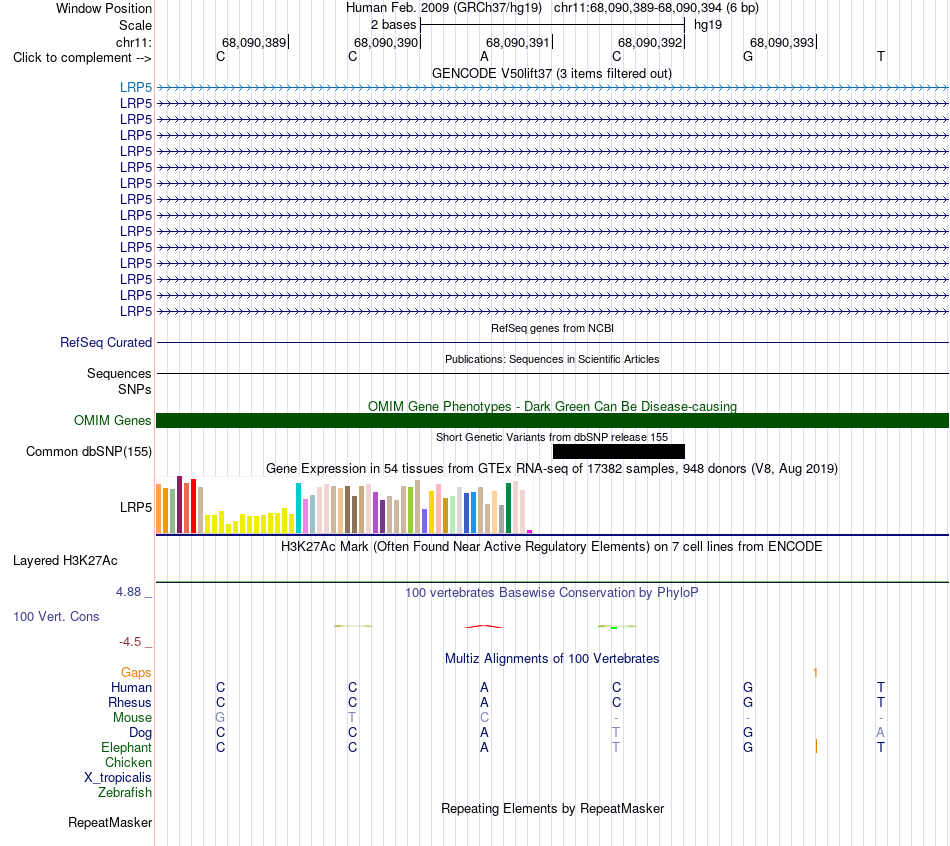The height and width of the screenshot is (846, 950).
Task: Select the '100 Vert. Cons' track label
Action: 56,616
